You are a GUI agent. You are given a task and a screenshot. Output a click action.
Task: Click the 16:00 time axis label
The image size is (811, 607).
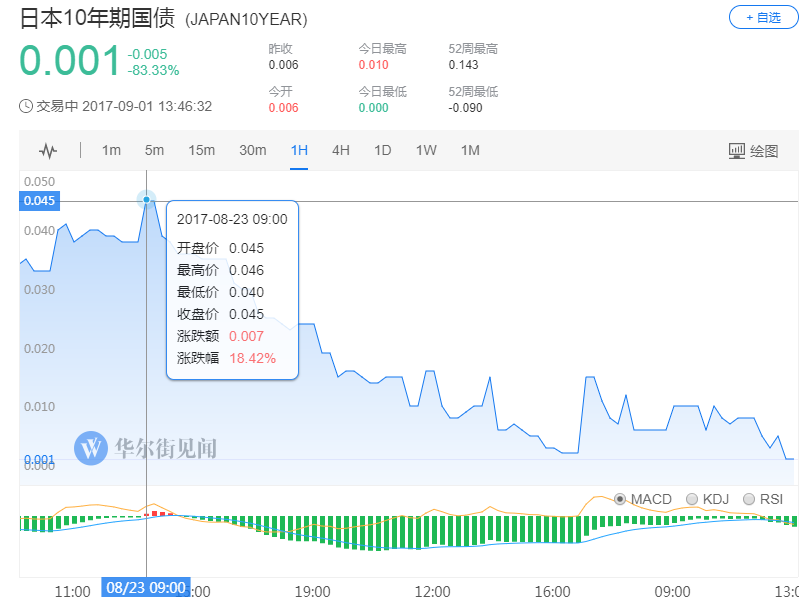[552, 591]
